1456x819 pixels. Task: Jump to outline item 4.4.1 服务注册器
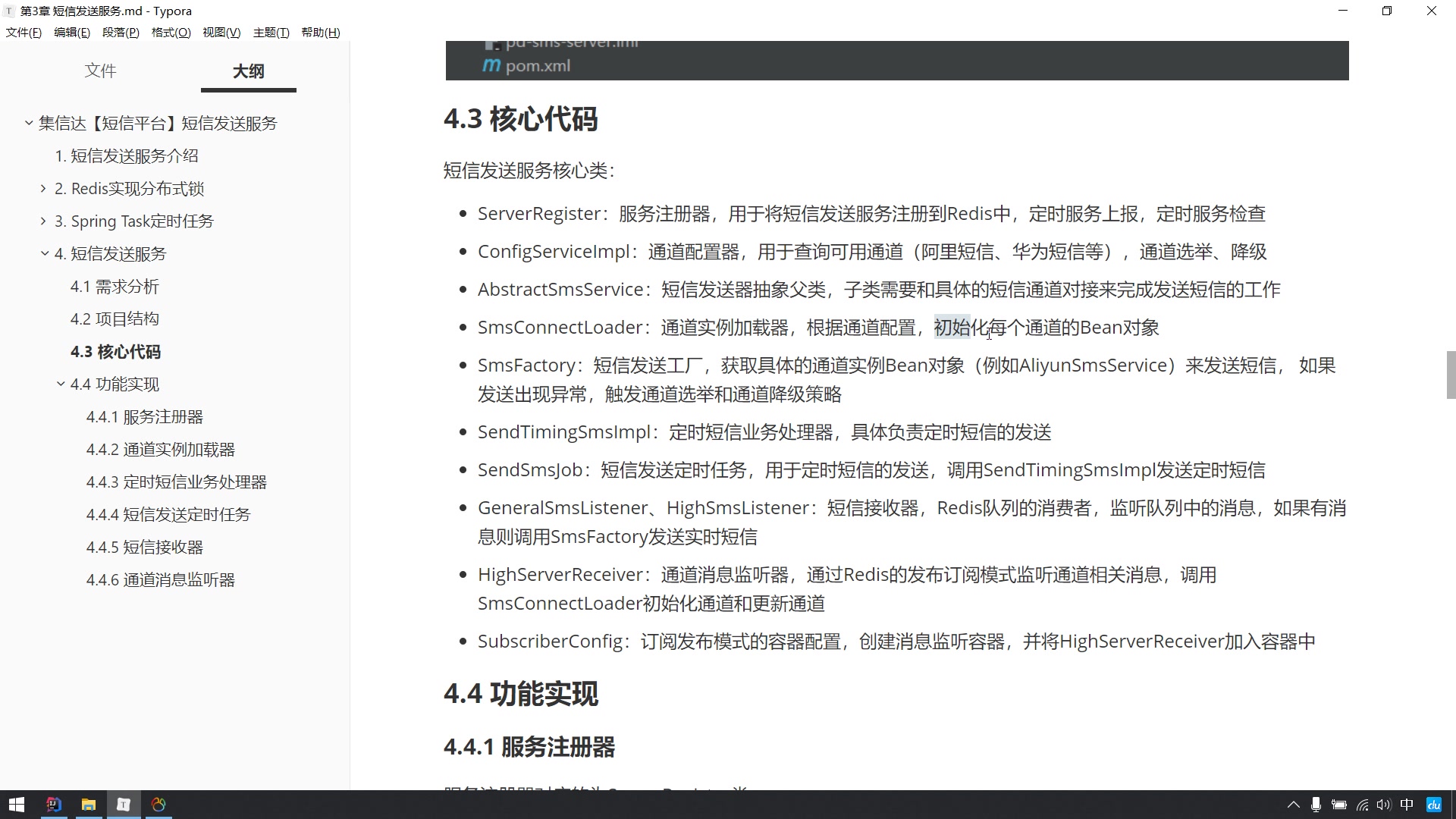(x=144, y=416)
